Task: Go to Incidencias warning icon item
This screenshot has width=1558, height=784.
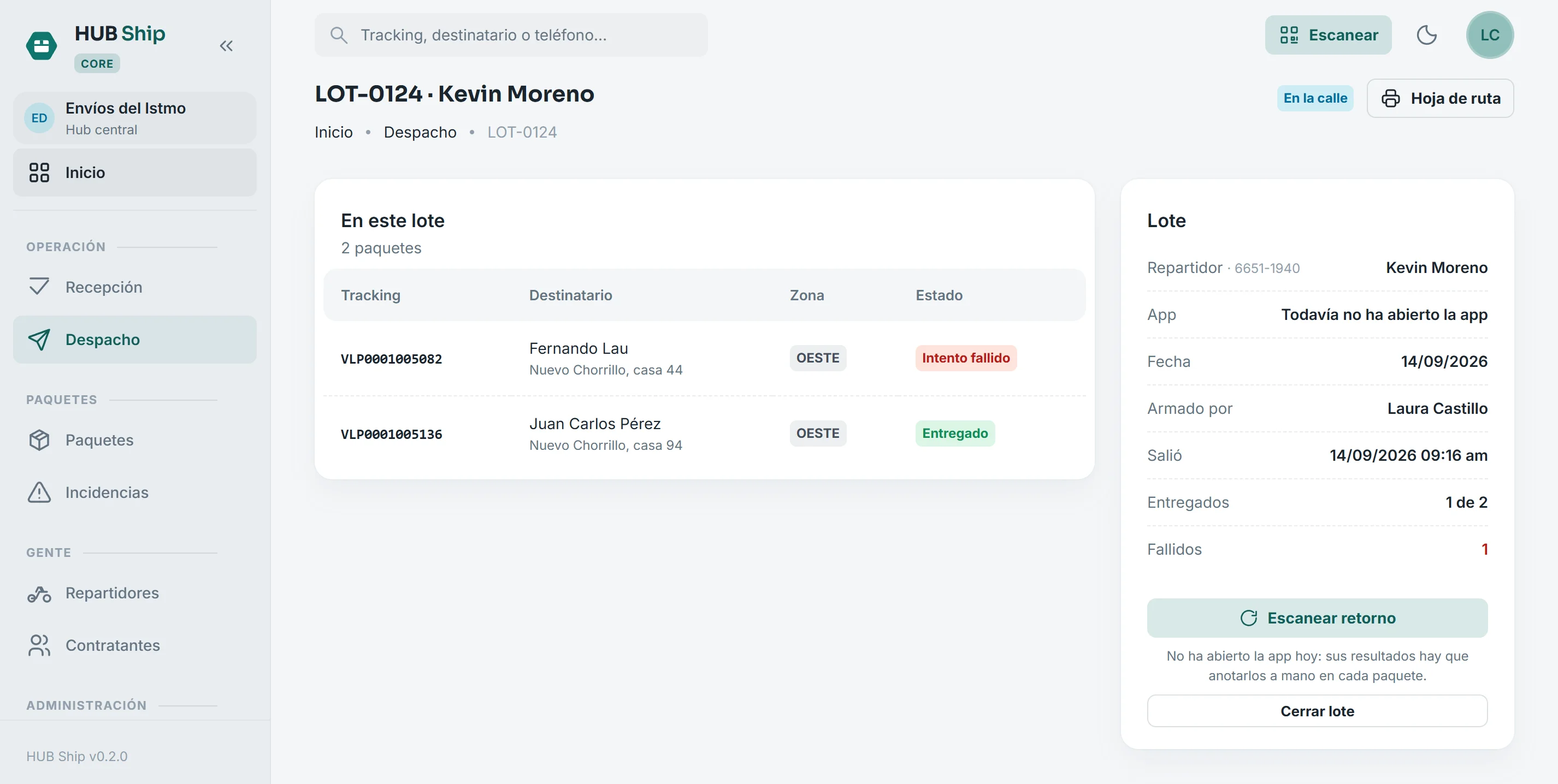Action: tap(135, 492)
